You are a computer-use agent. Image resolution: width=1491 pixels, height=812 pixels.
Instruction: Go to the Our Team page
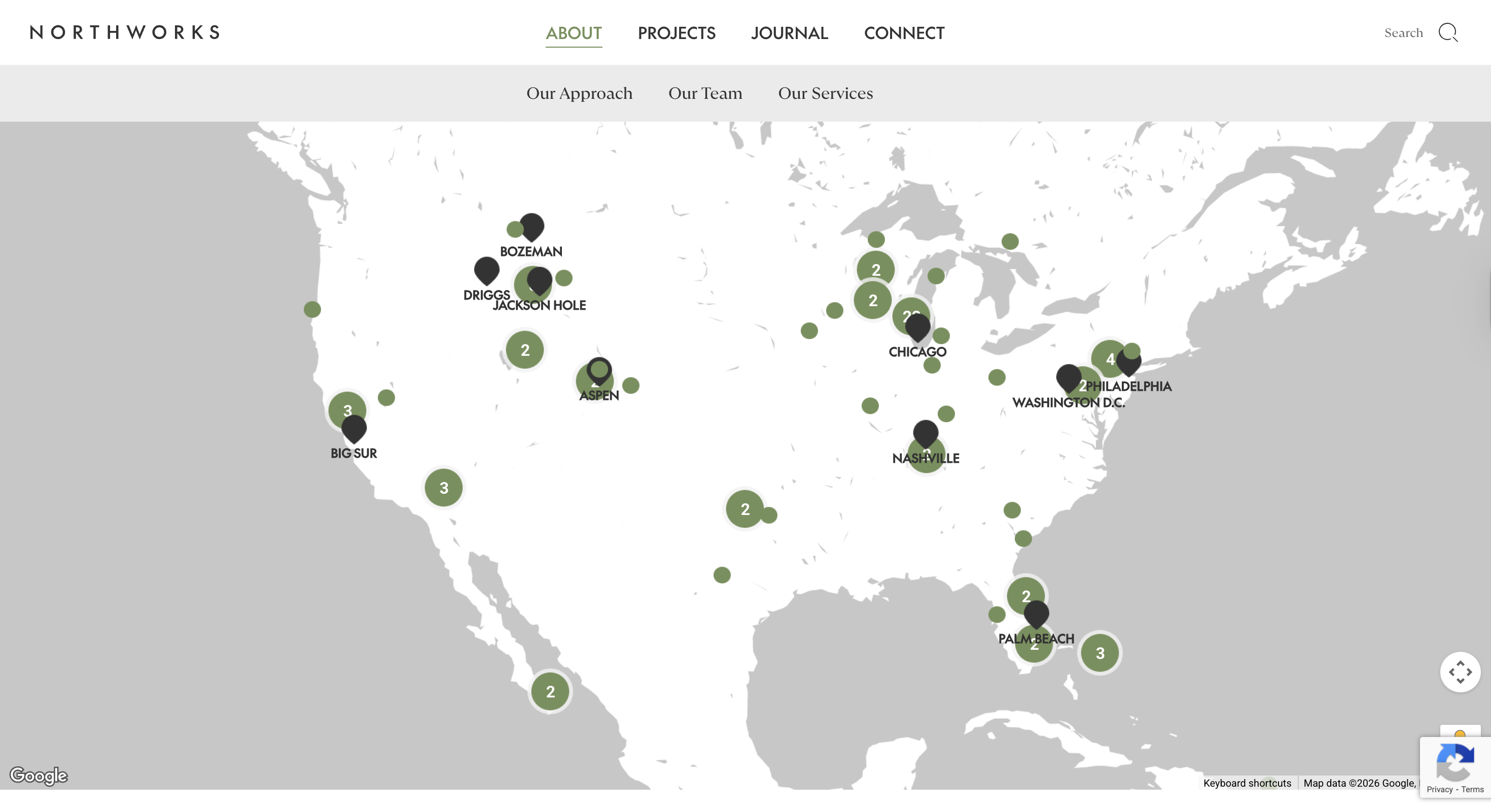(x=705, y=93)
